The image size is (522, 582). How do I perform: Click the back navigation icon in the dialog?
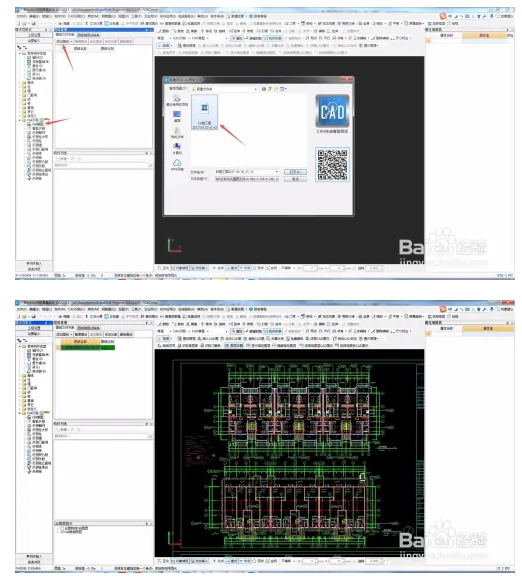click(264, 89)
